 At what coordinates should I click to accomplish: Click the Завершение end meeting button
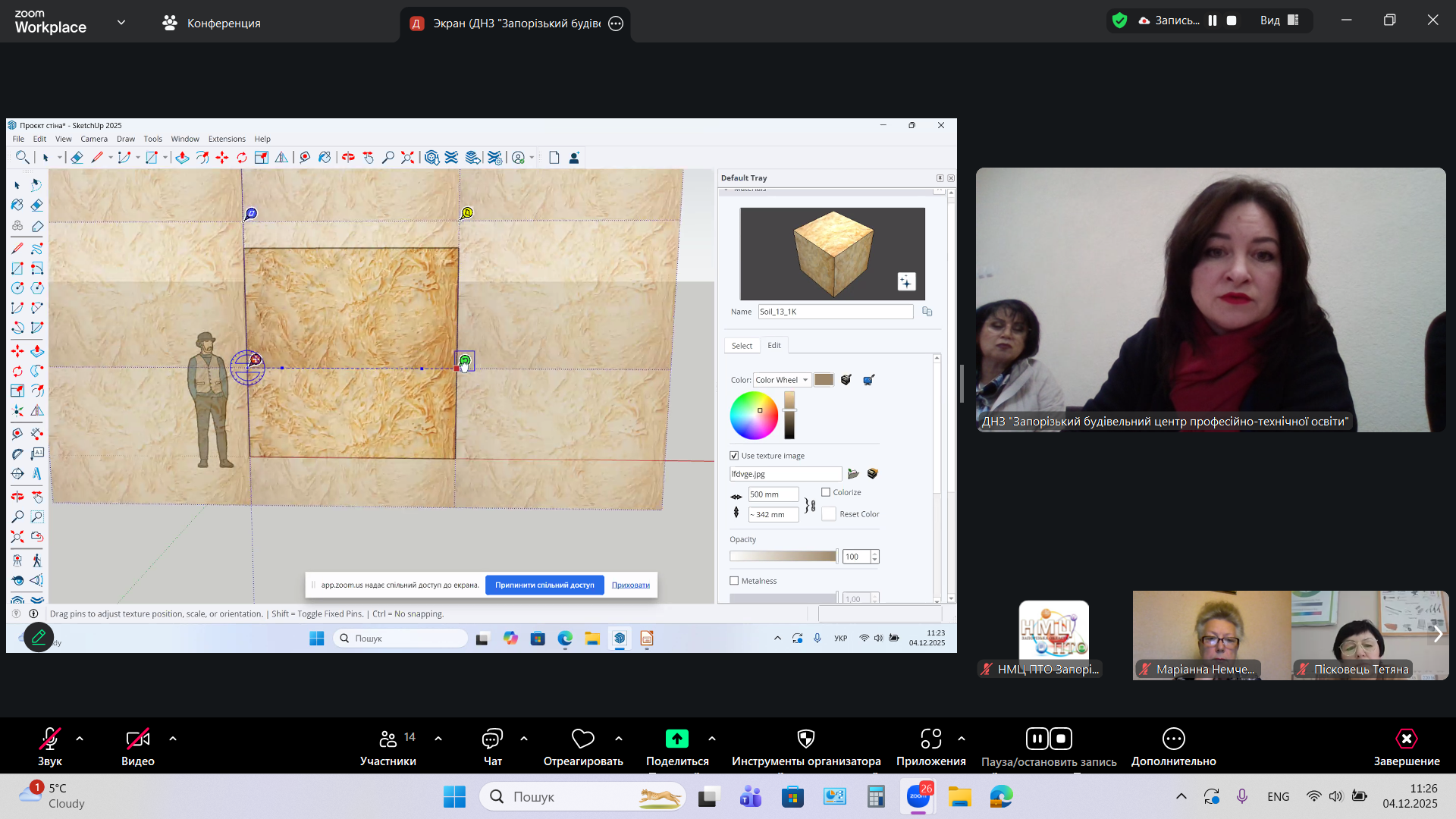point(1407,746)
